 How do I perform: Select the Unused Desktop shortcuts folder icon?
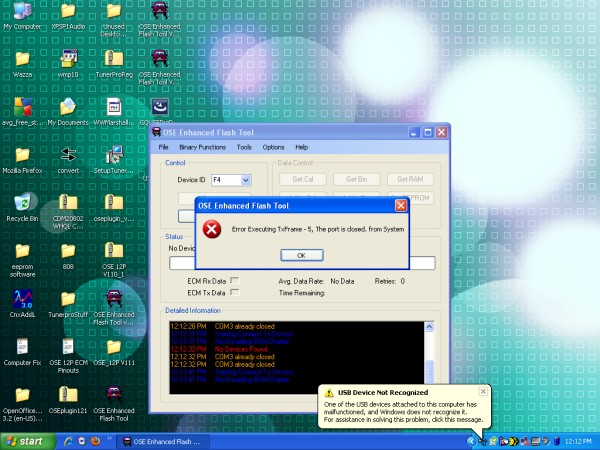(x=114, y=19)
